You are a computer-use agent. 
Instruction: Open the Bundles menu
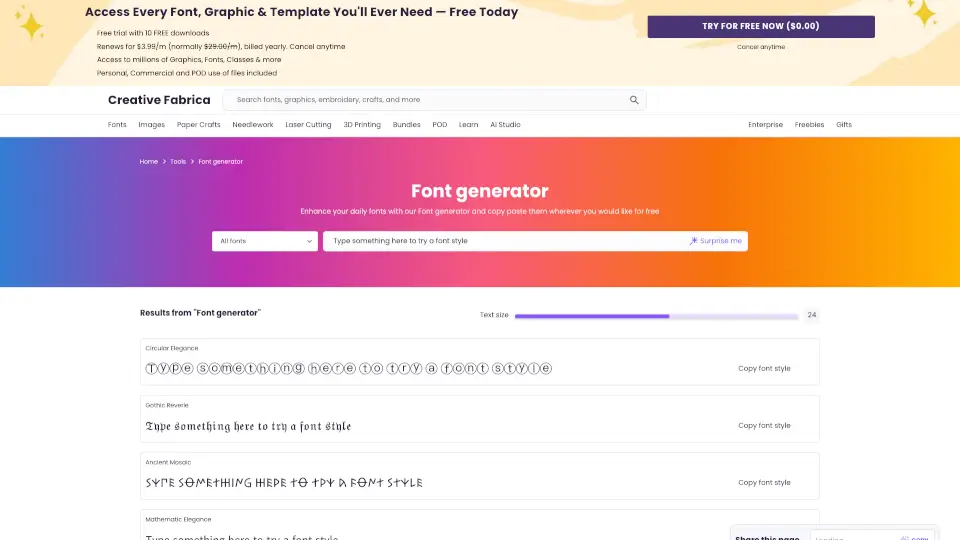407,125
